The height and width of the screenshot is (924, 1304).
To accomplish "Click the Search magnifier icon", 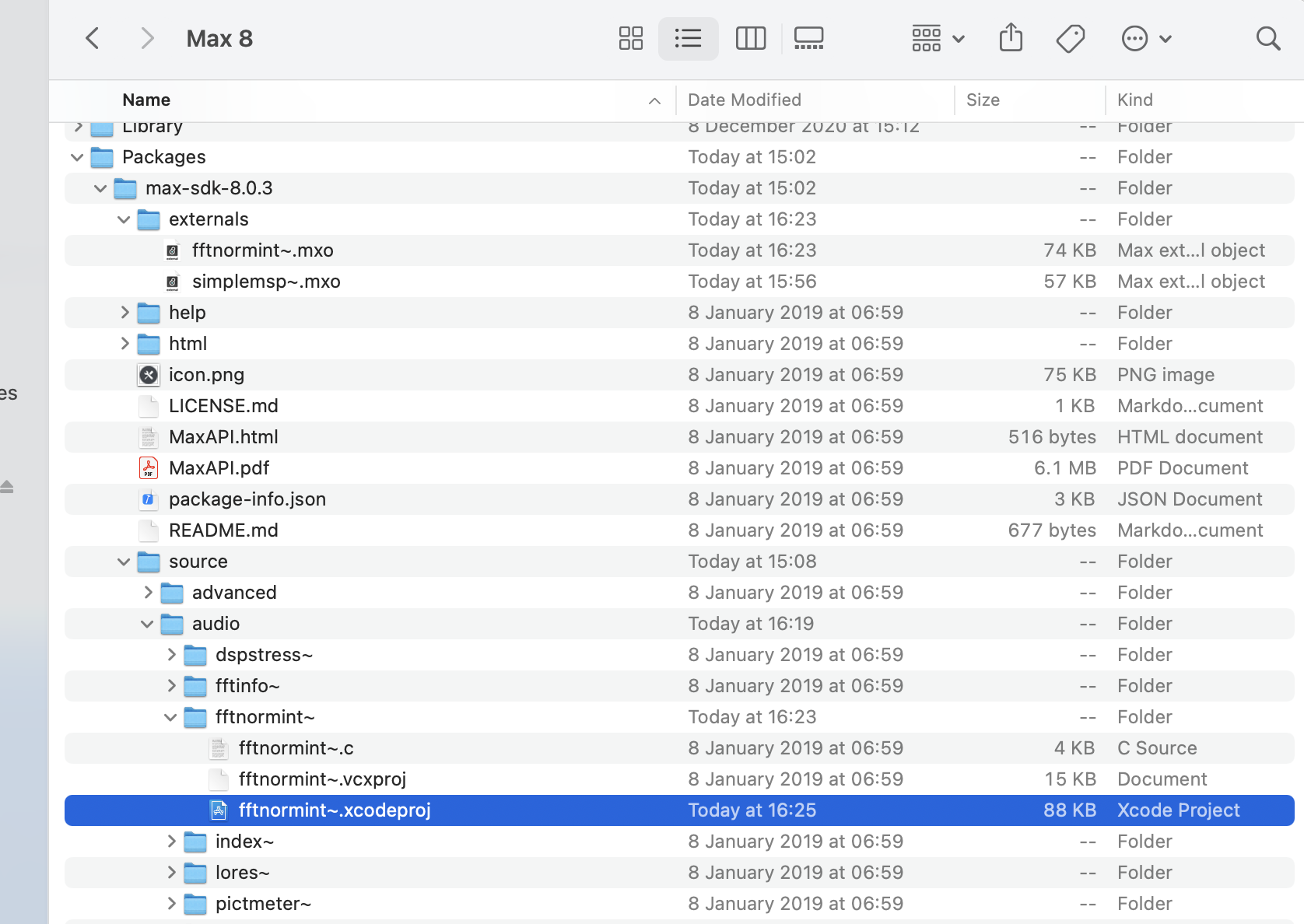I will coord(1267,38).
